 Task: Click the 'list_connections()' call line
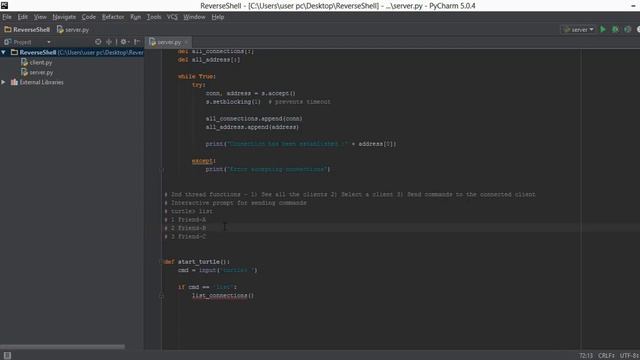(x=223, y=296)
